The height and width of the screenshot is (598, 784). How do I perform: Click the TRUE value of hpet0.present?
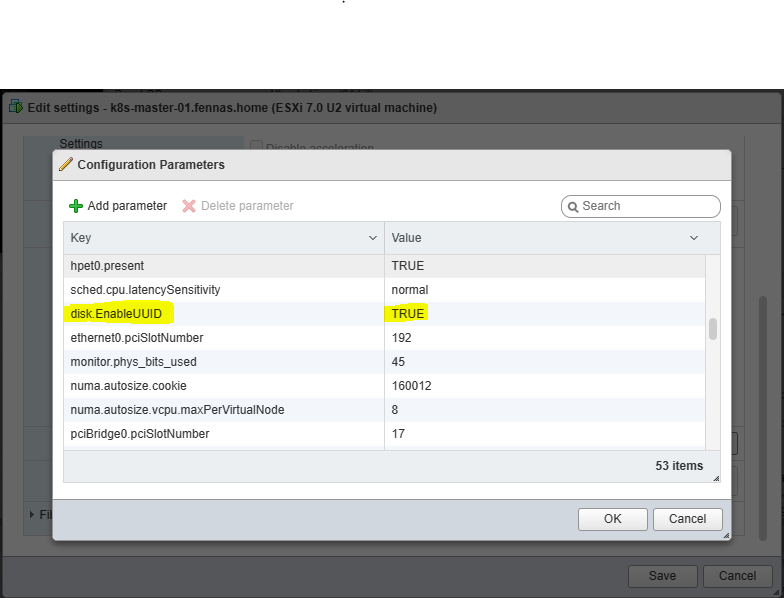(x=408, y=266)
